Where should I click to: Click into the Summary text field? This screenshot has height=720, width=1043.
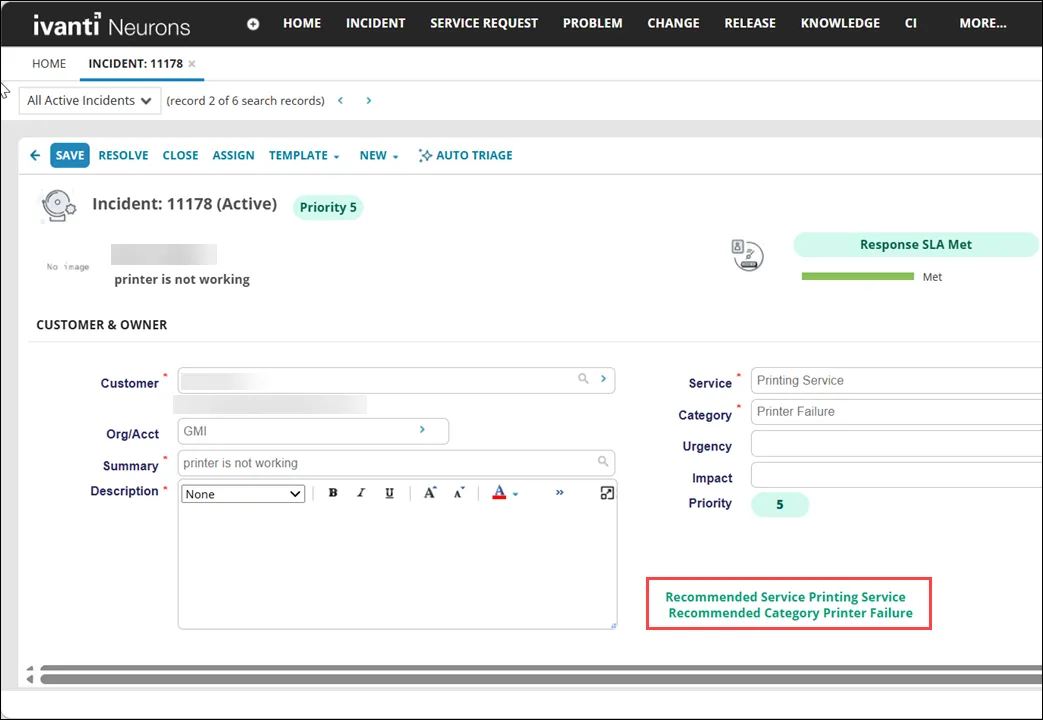(396, 463)
